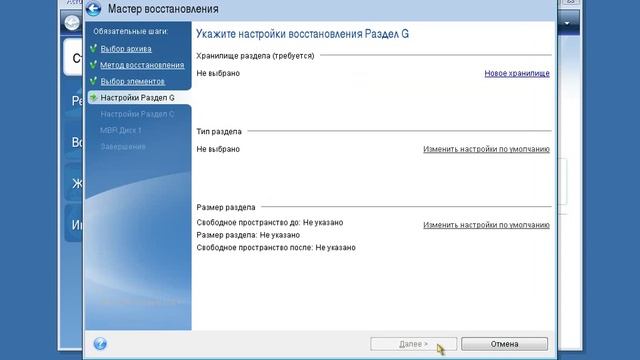Click the 'Мастер восстановления' window title
Screen dimensions: 640x360
pyautogui.click(x=163, y=9)
